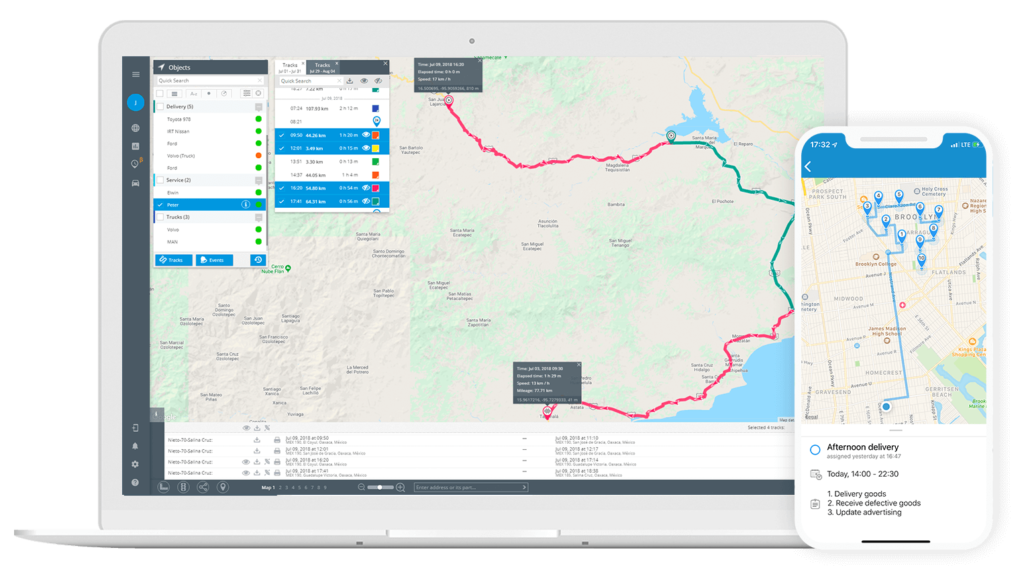This screenshot has height=582, width=1024.
Task: Open info for the Peter object
Action: (245, 204)
